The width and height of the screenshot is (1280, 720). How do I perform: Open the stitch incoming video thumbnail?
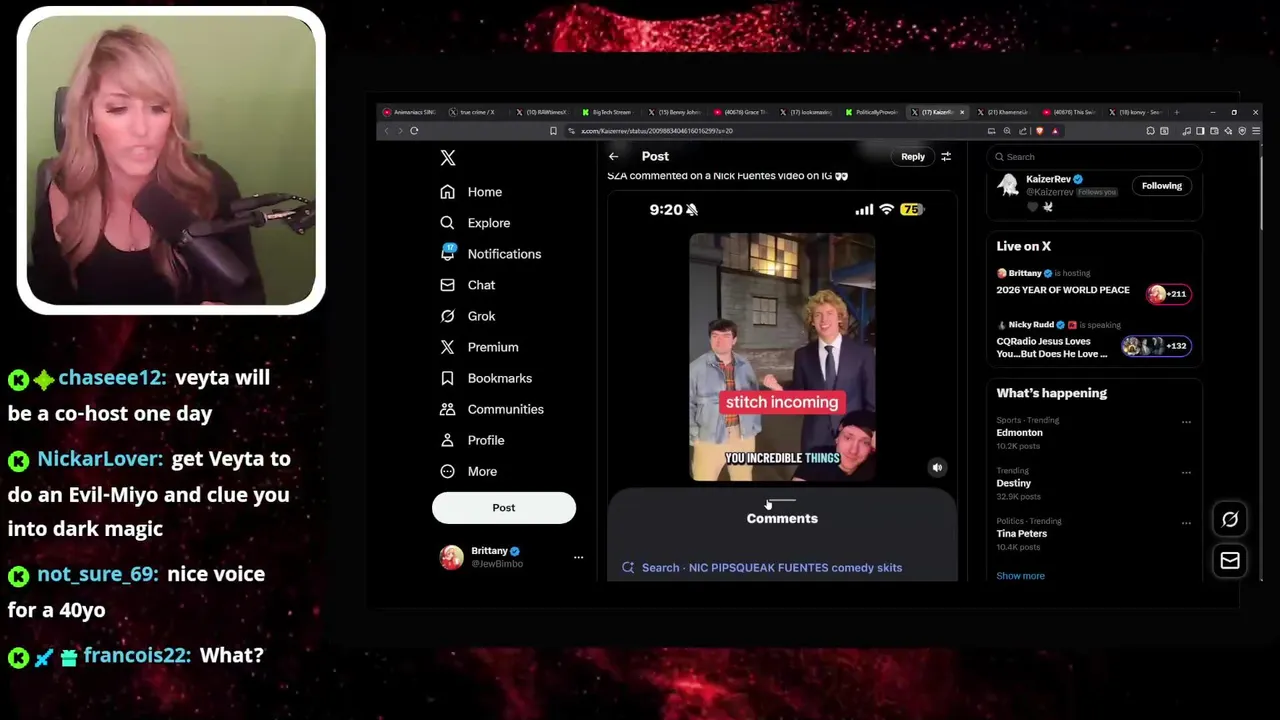point(782,357)
